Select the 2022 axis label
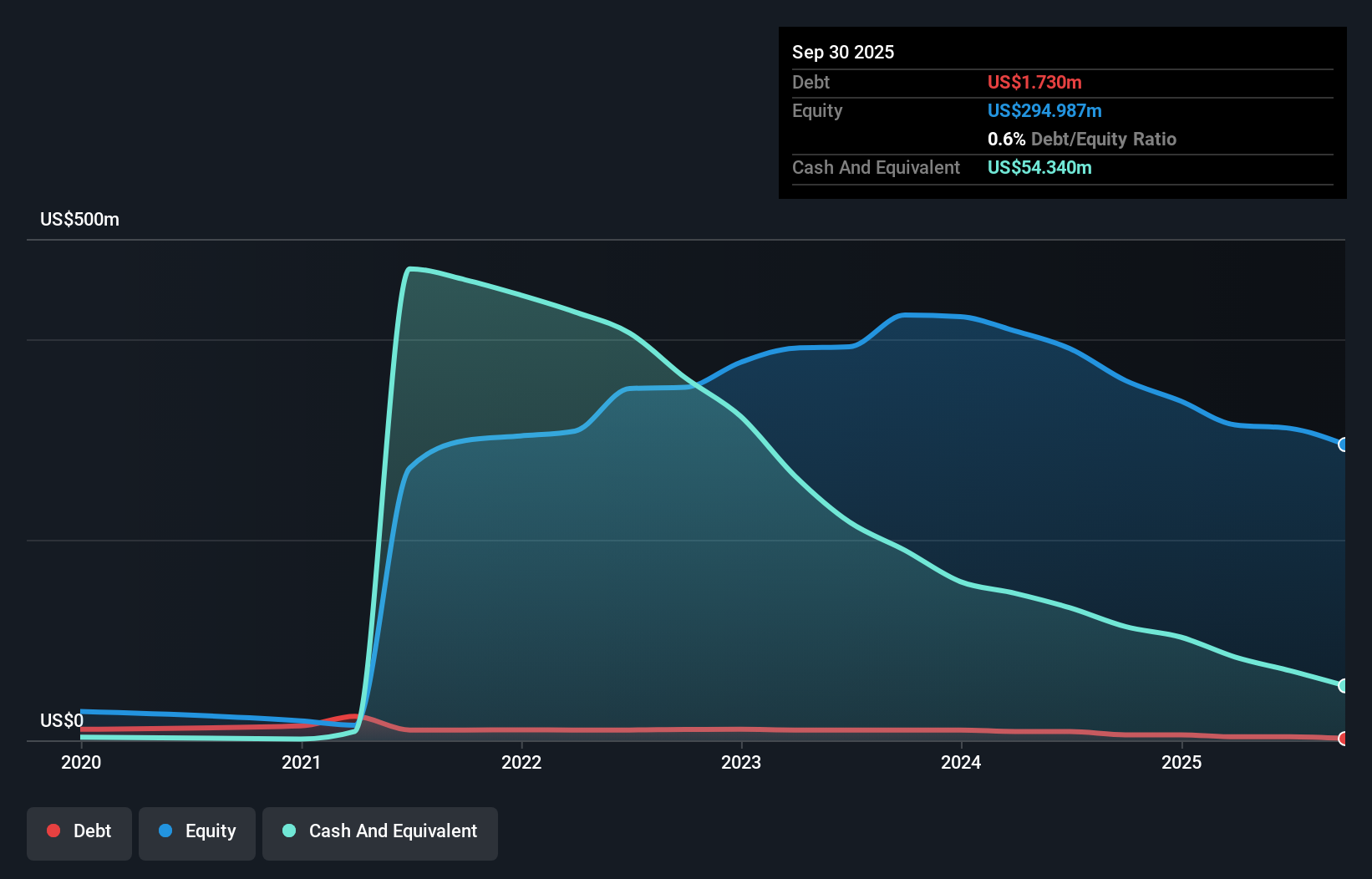Screen dimensions: 1372x879 click(x=521, y=762)
